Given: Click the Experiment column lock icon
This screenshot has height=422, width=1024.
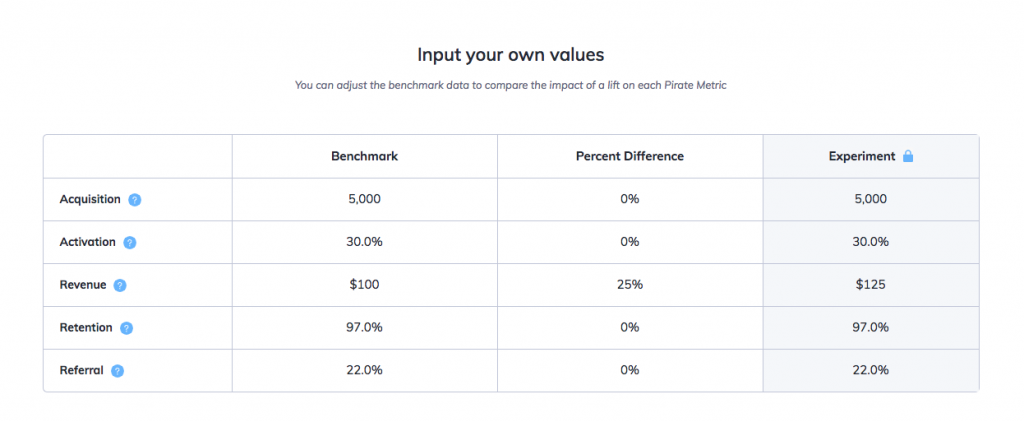Looking at the screenshot, I should (908, 156).
